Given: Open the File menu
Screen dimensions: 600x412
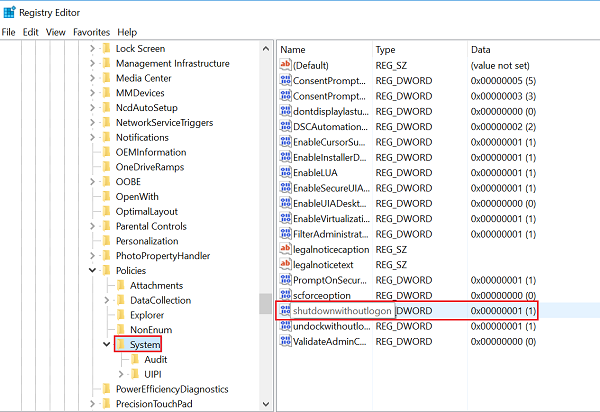Looking at the screenshot, I should pyautogui.click(x=8, y=32).
